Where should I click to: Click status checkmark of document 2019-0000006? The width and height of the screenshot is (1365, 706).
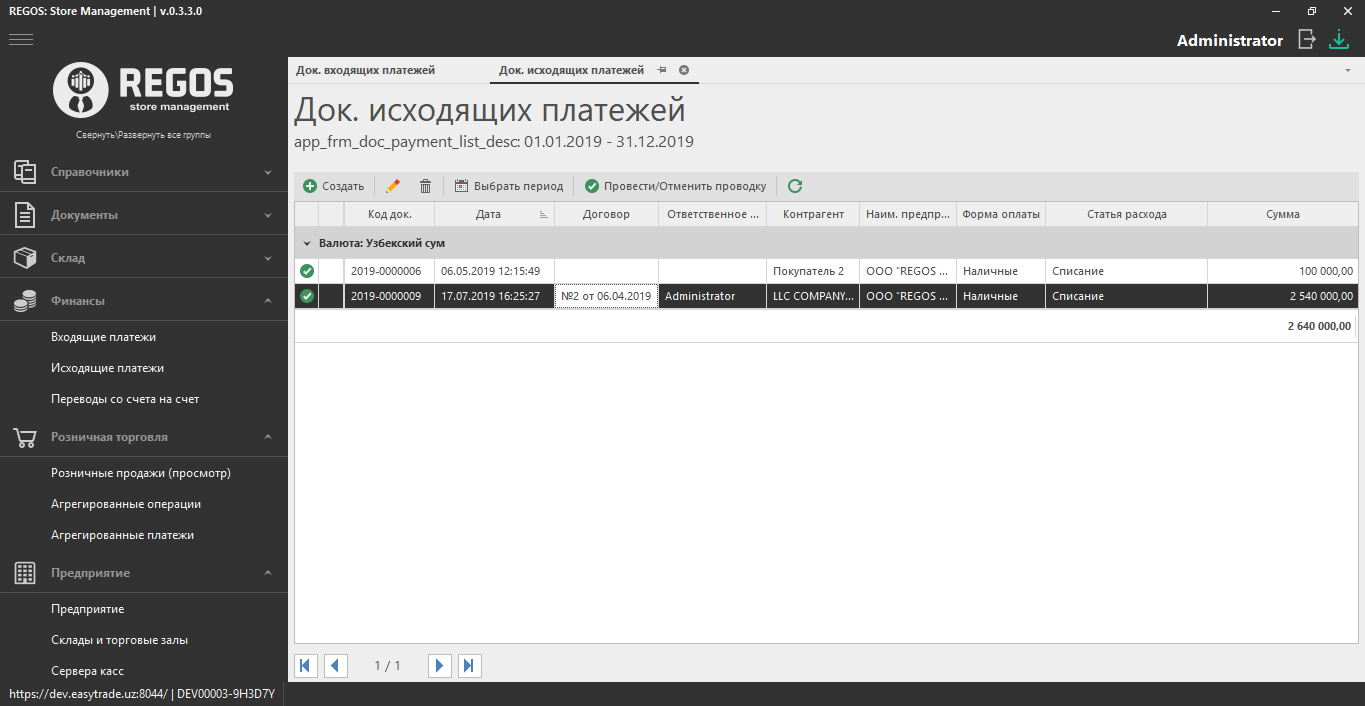[x=307, y=271]
